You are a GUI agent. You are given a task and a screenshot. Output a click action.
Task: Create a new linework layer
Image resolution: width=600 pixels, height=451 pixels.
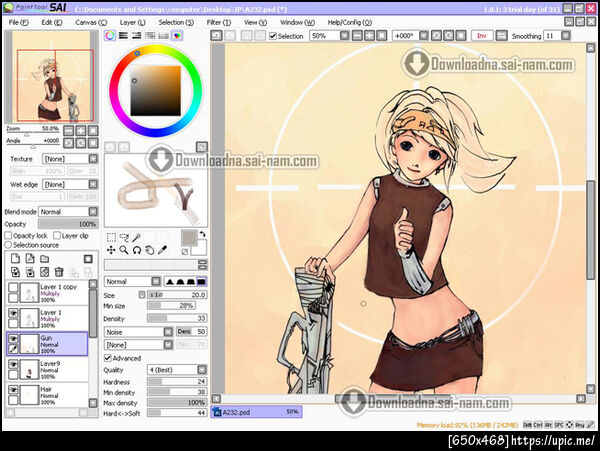coord(30,259)
